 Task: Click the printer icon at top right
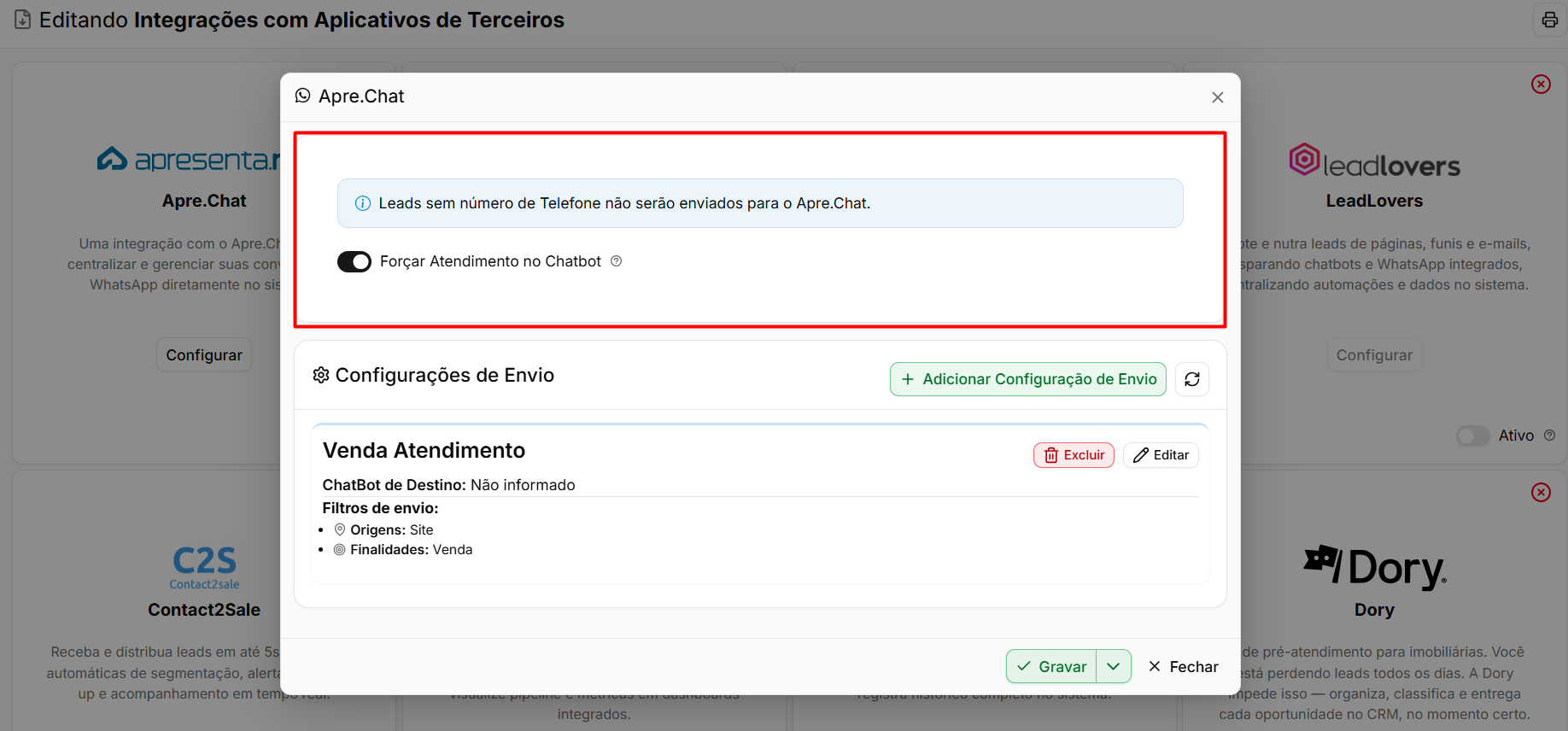tap(1549, 20)
